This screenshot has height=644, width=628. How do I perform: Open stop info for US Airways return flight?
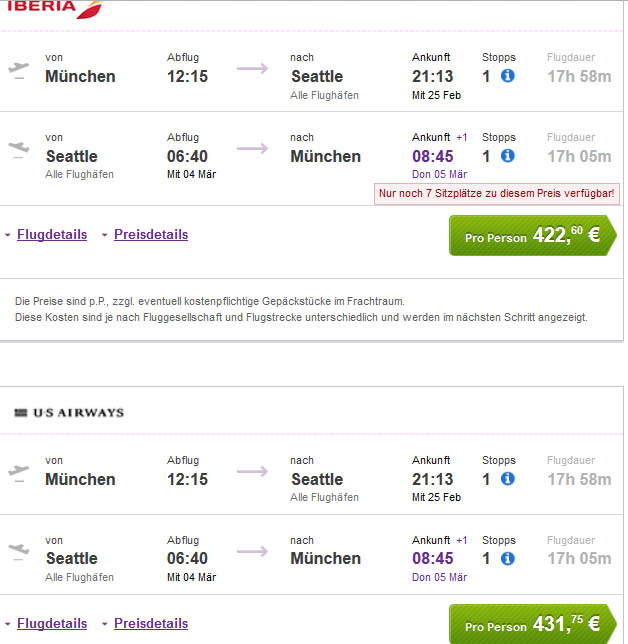[508, 558]
